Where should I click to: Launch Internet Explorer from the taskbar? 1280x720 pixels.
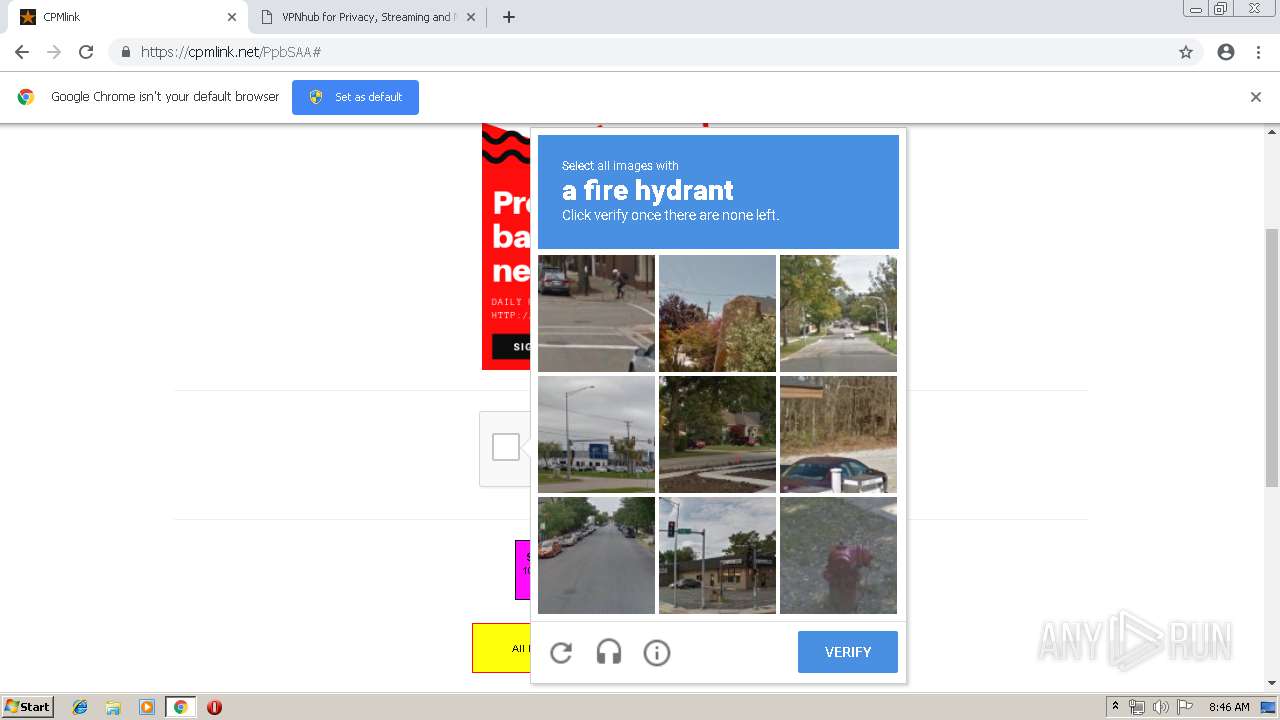(x=80, y=707)
